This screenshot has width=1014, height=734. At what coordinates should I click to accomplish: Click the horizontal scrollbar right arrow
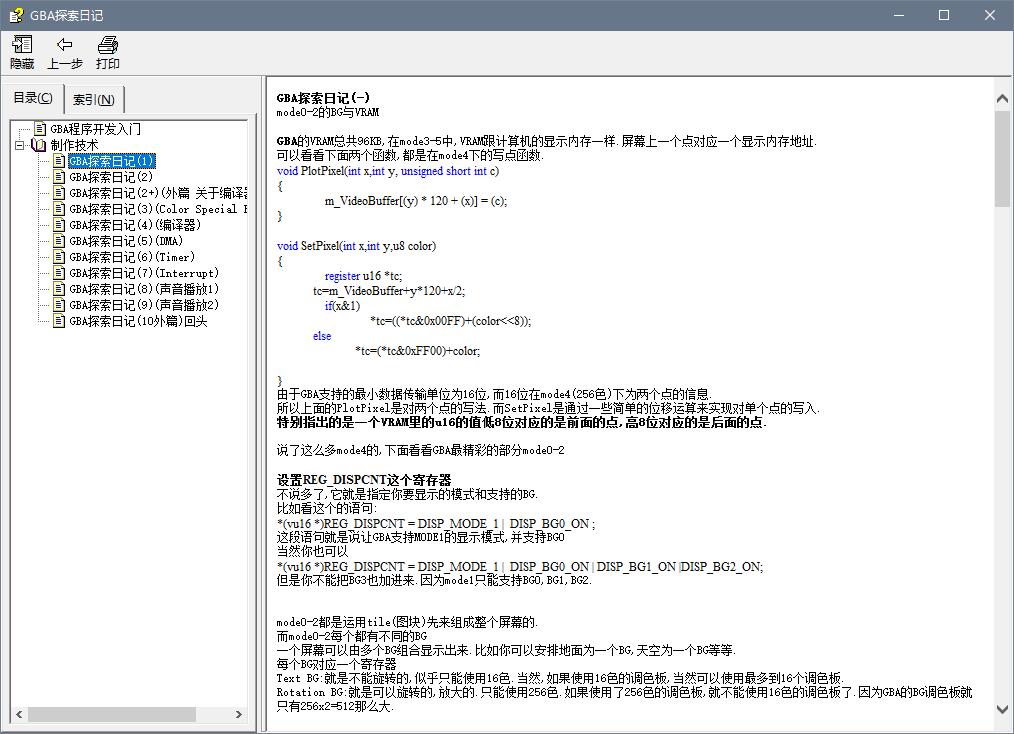237,715
